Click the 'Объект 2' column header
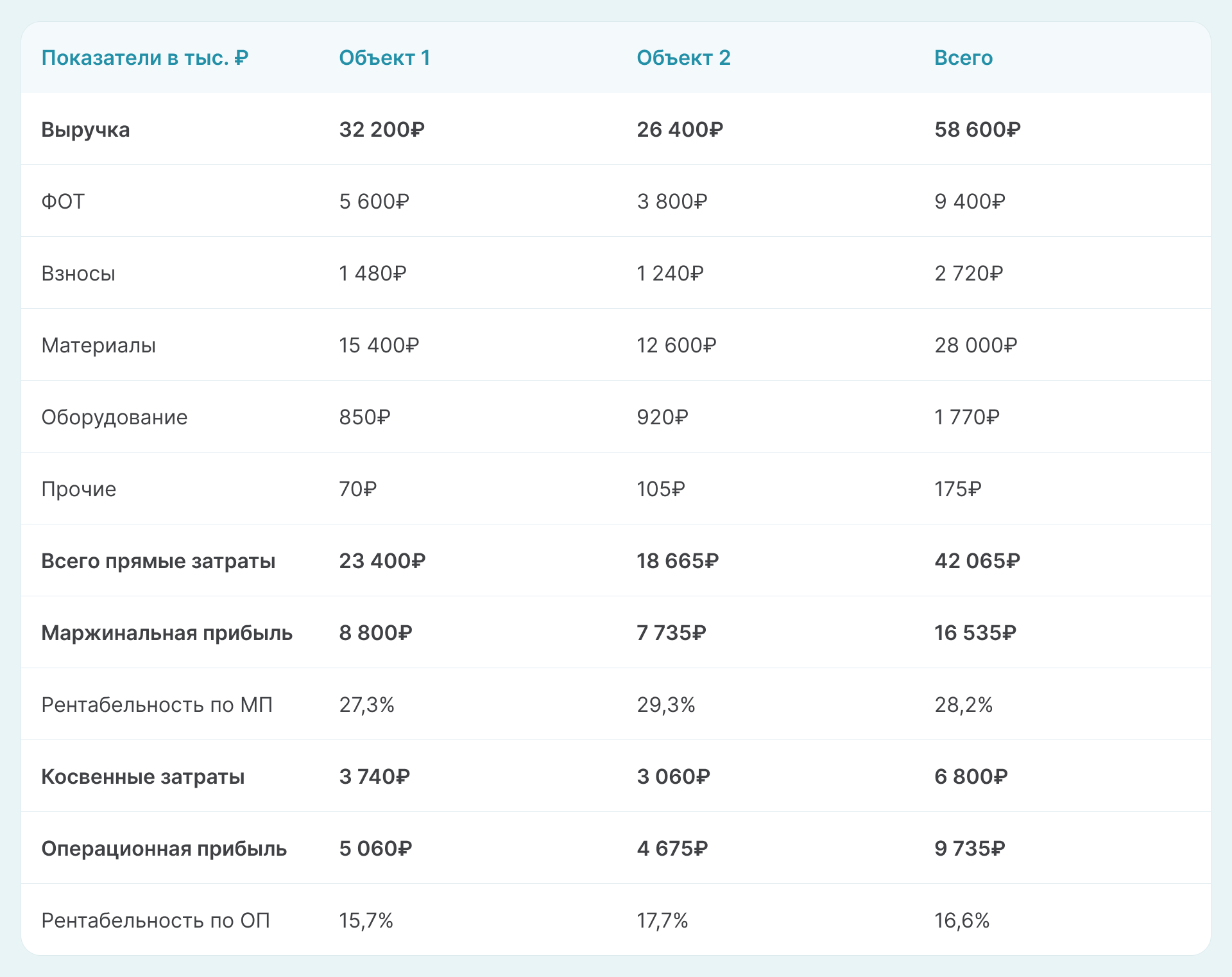 (683, 58)
